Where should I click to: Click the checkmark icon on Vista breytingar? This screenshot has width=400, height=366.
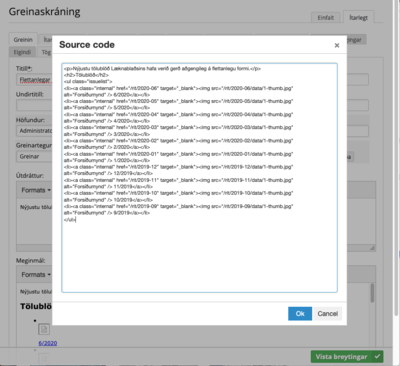click(377, 357)
